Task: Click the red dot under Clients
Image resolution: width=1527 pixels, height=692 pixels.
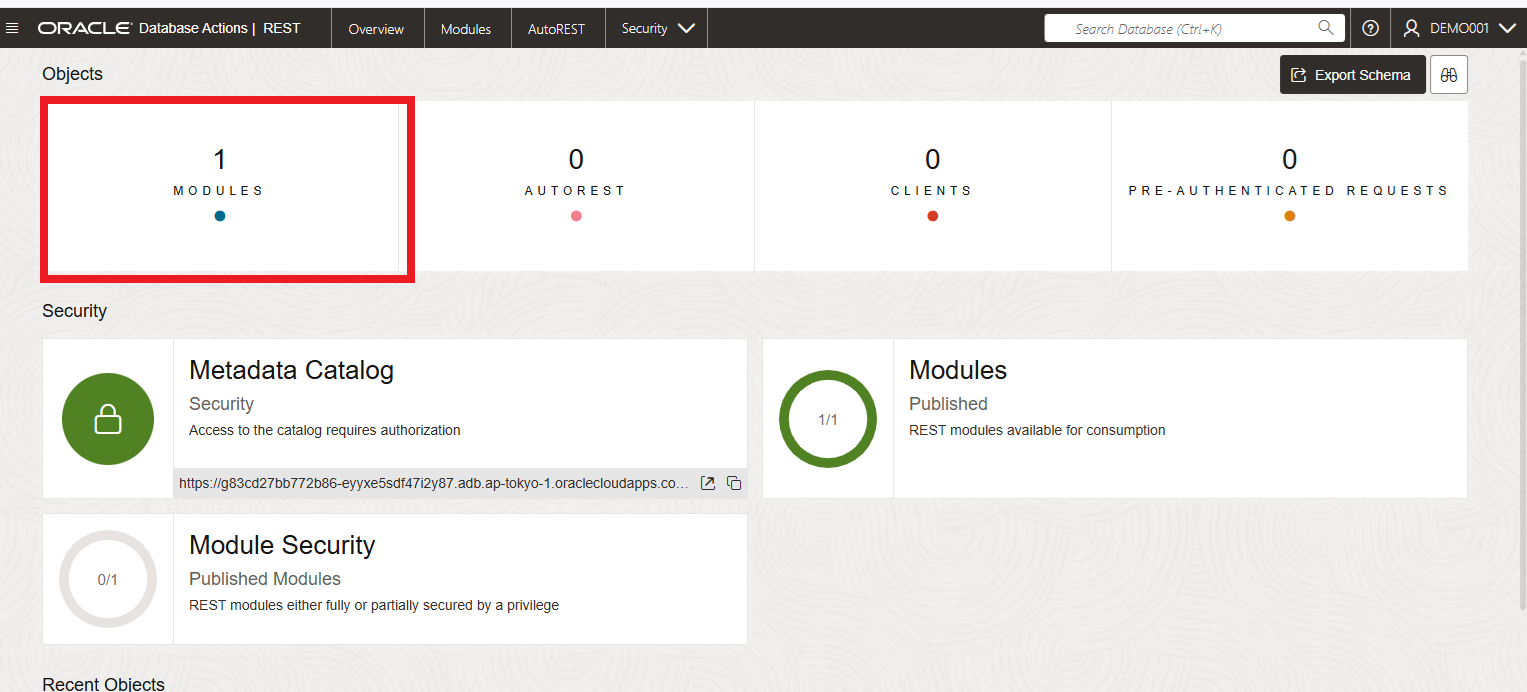Action: (x=933, y=216)
